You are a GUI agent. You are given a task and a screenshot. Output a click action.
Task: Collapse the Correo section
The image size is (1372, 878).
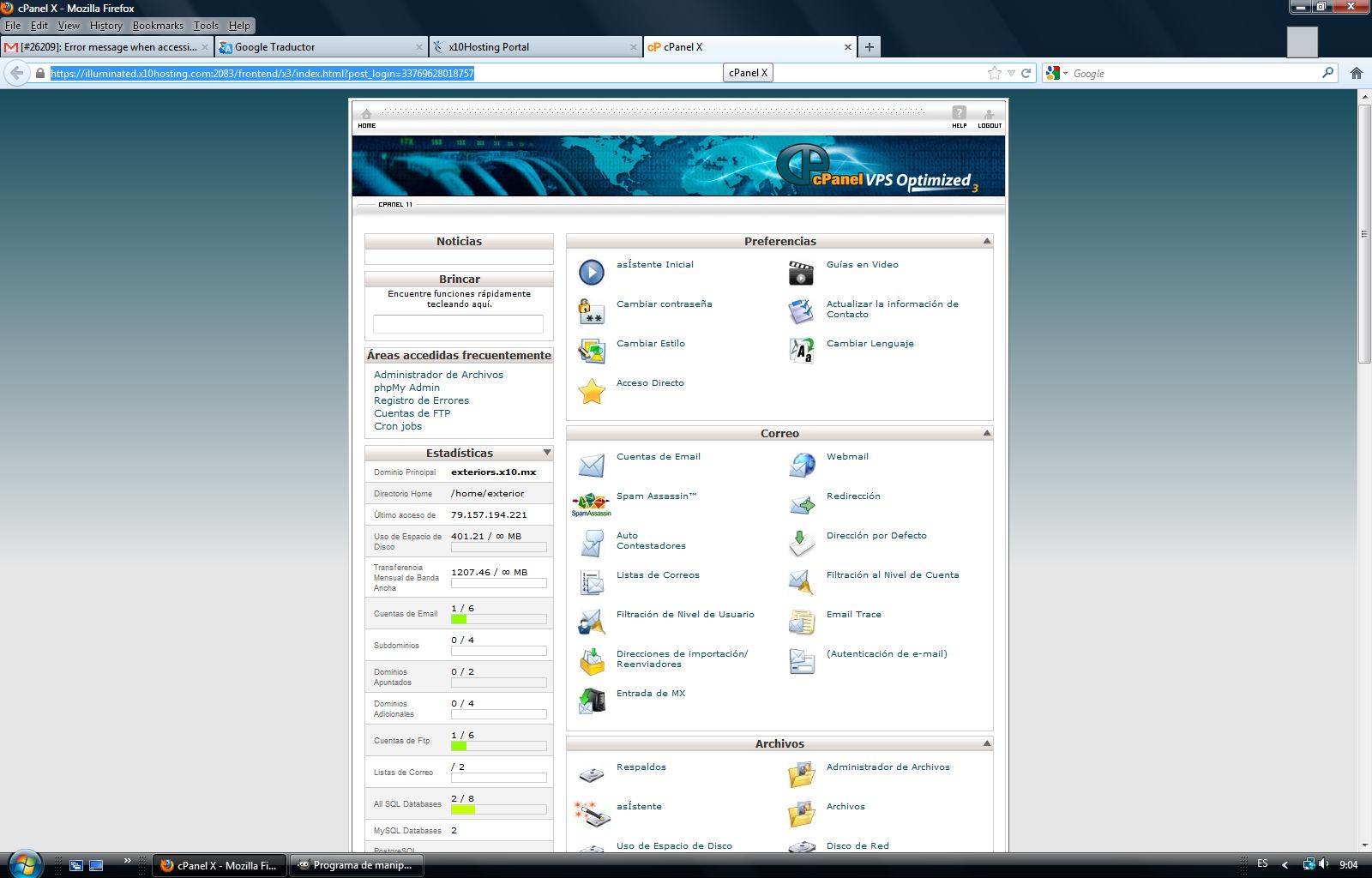987,433
